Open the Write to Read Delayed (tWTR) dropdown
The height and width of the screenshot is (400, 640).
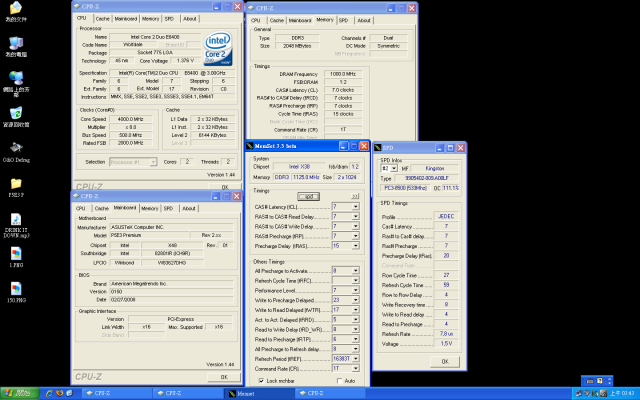pos(355,310)
